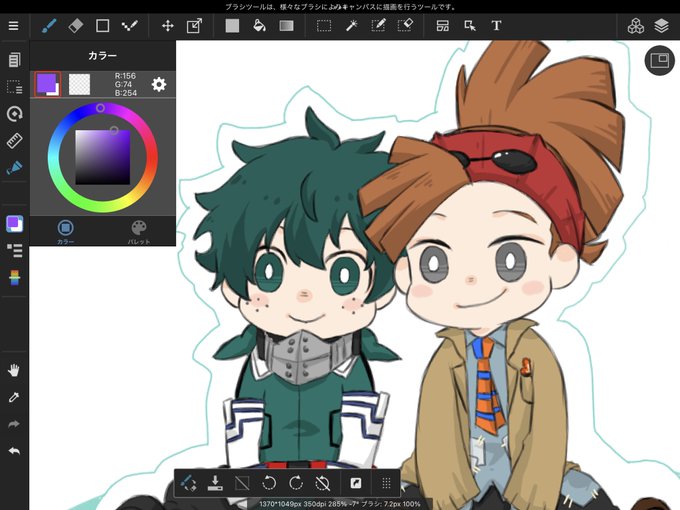Click the white arrow shortcut icon in bottom bar
The width and height of the screenshot is (680, 510).
coord(355,483)
